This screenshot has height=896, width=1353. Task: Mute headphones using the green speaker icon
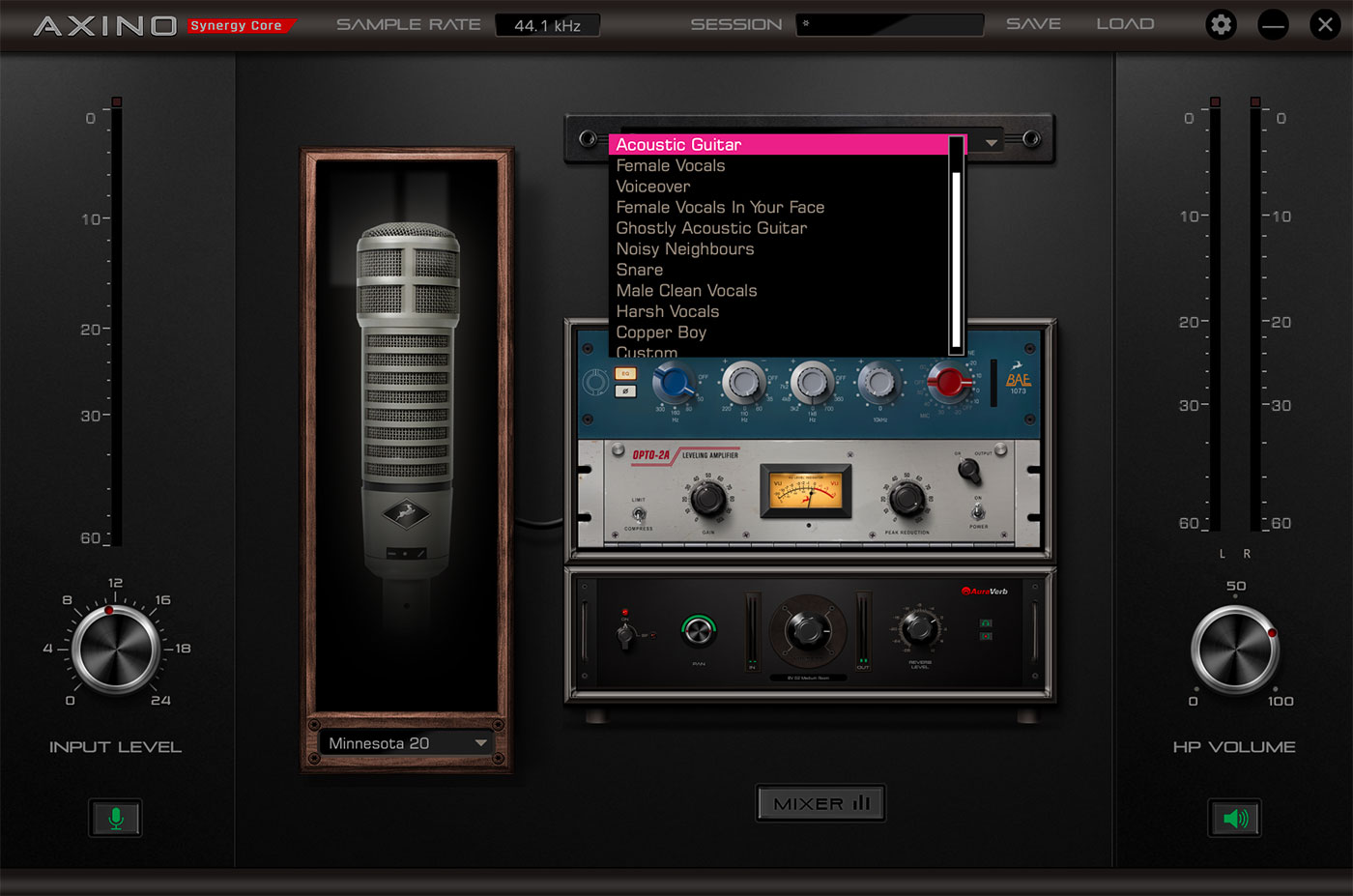tap(1234, 819)
